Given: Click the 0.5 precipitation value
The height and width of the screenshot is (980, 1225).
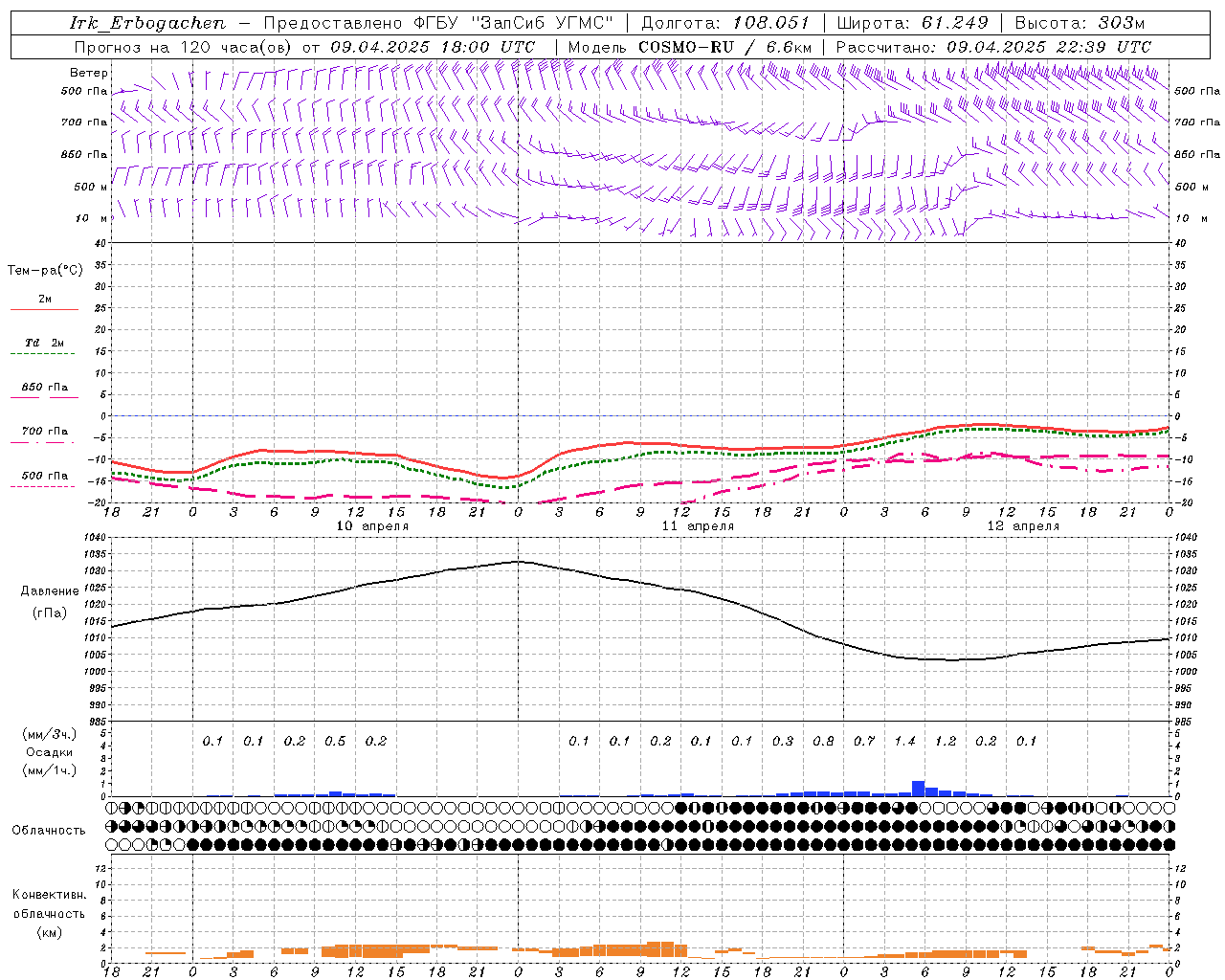Looking at the screenshot, I should tap(335, 741).
